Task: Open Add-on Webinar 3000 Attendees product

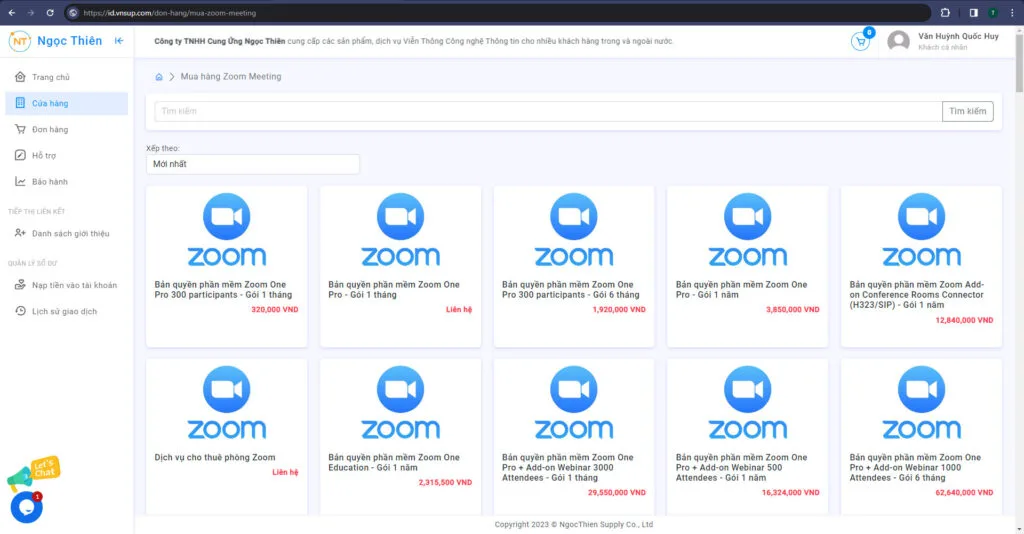Action: [568, 468]
